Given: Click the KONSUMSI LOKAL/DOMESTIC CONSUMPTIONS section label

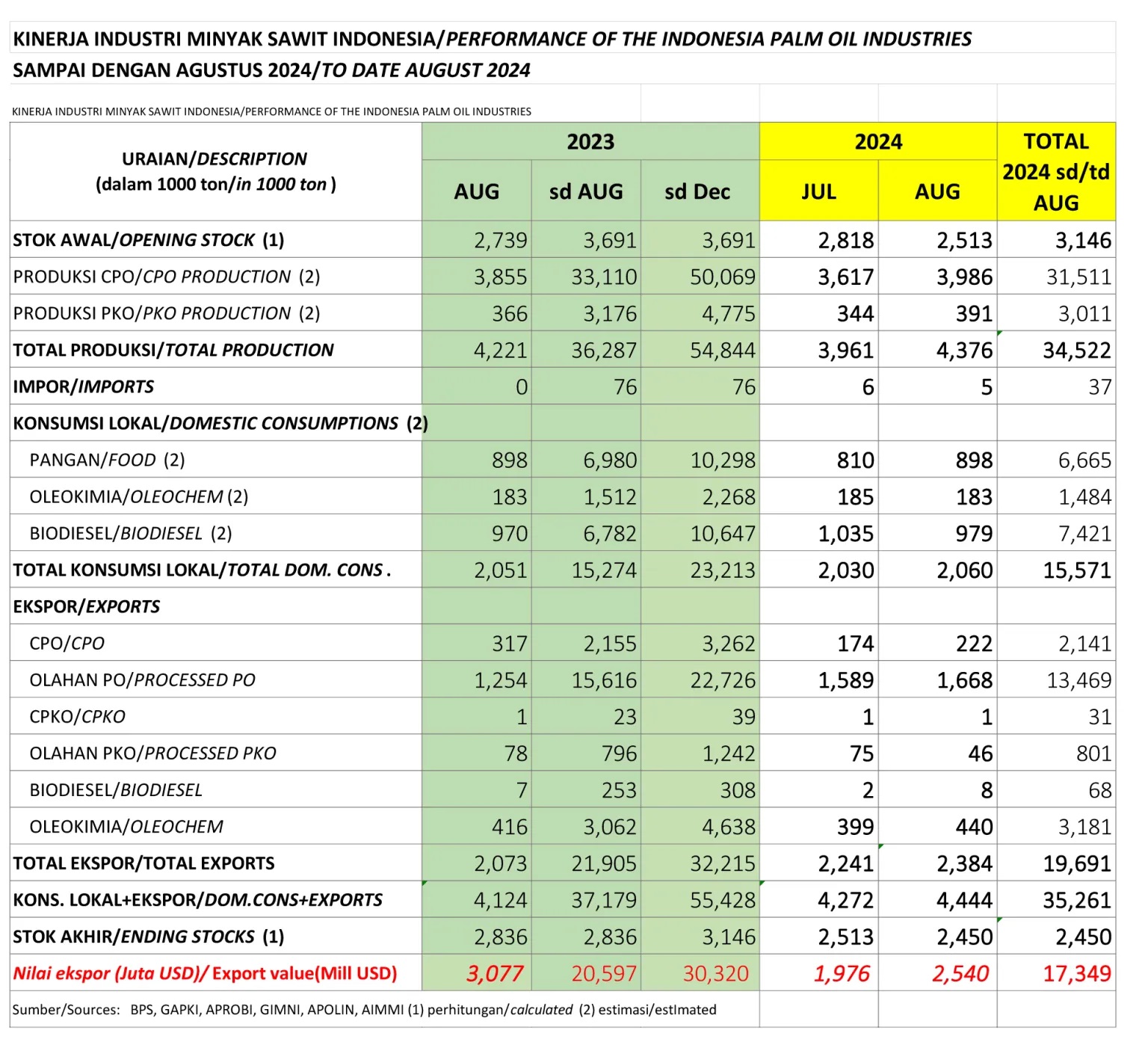Looking at the screenshot, I should click(220, 423).
